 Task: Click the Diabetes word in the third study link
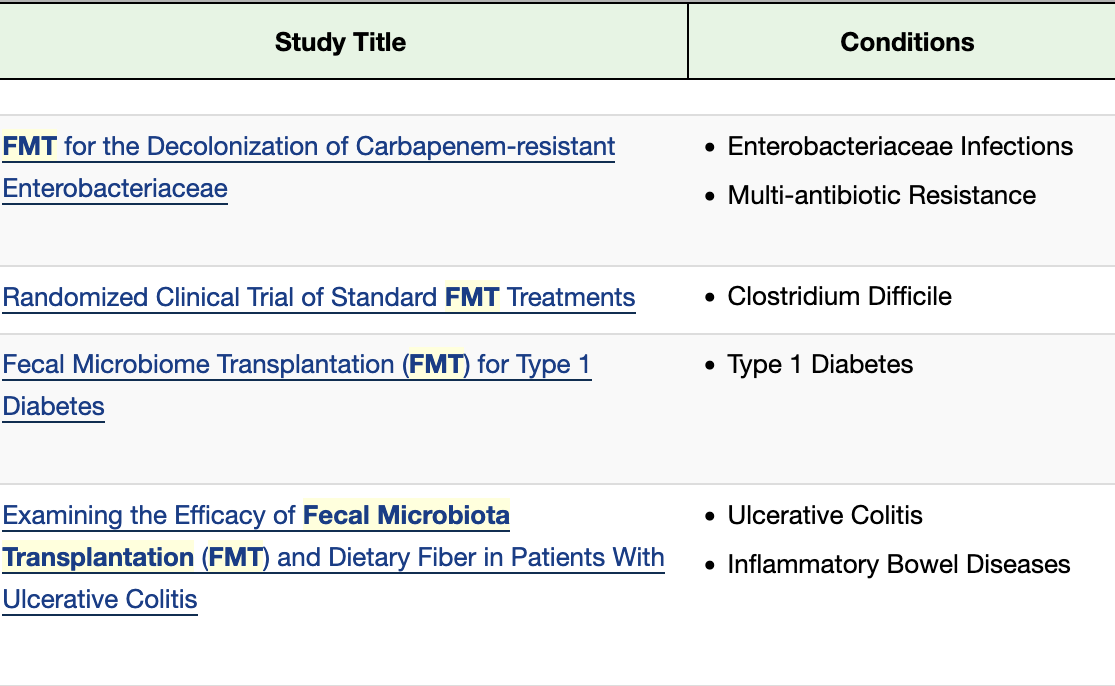pos(52,406)
